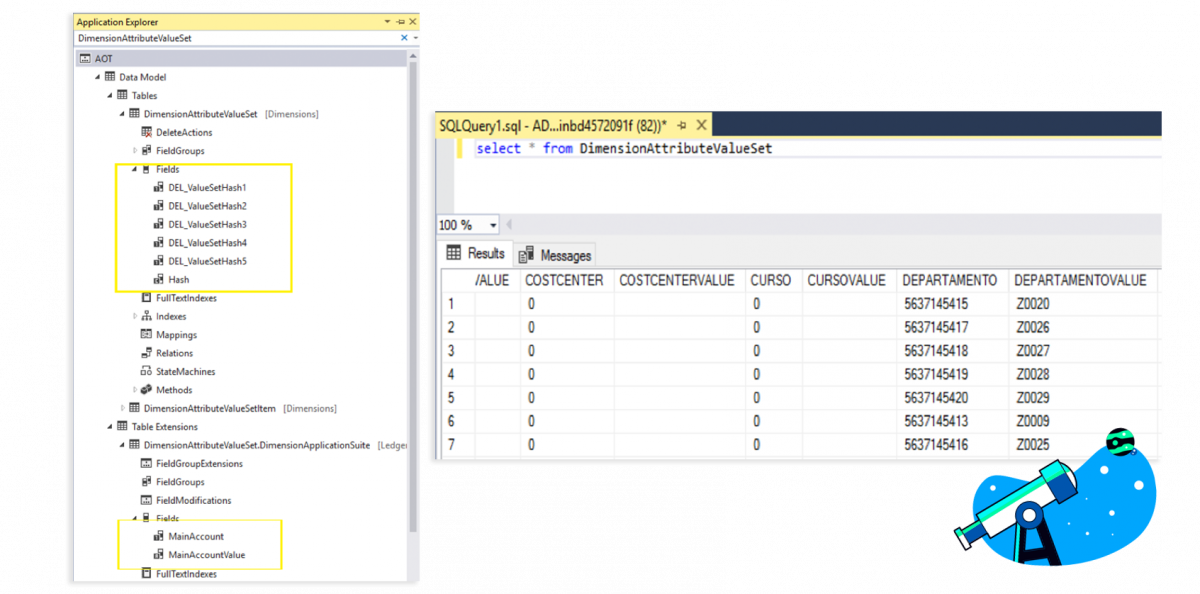Click the scroll-up arrow in Application Explorer
This screenshot has height=594, width=1200.
point(413,58)
